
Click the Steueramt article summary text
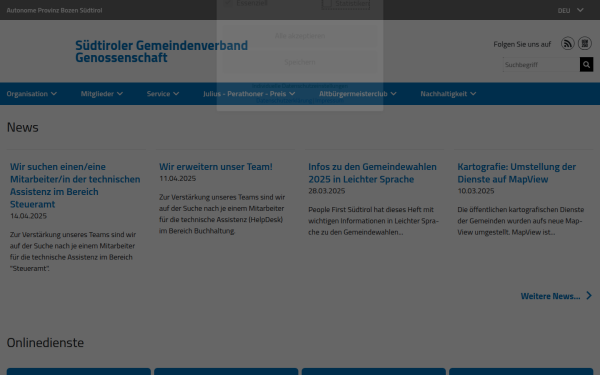pos(73,251)
